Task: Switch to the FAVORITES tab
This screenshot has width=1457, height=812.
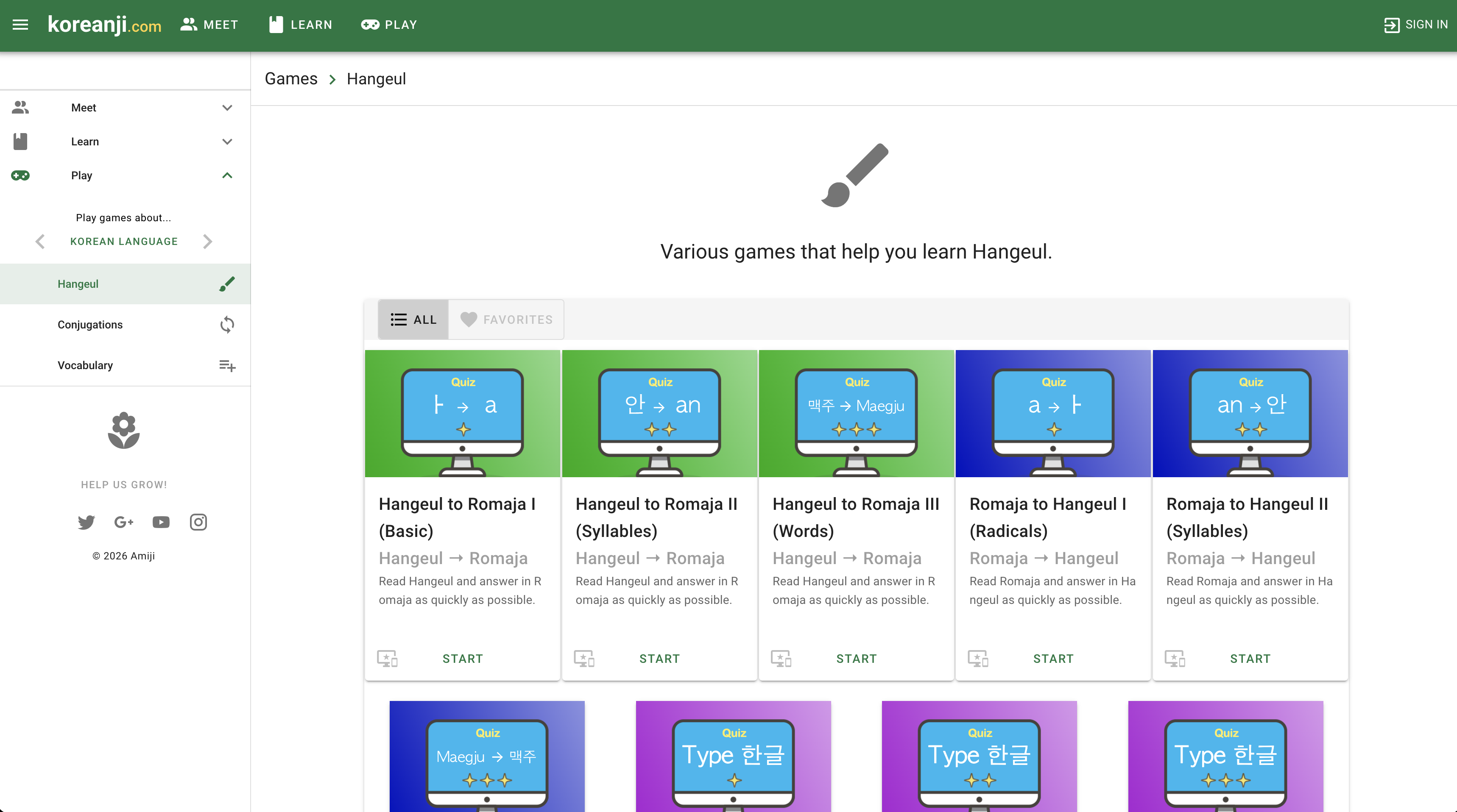Action: [x=506, y=320]
